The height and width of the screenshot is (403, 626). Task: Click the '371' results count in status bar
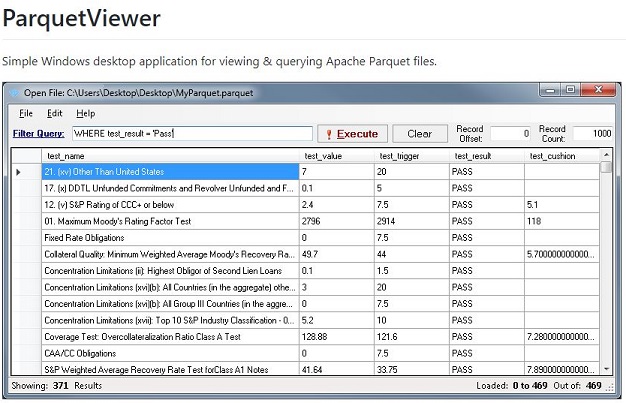(x=61, y=386)
